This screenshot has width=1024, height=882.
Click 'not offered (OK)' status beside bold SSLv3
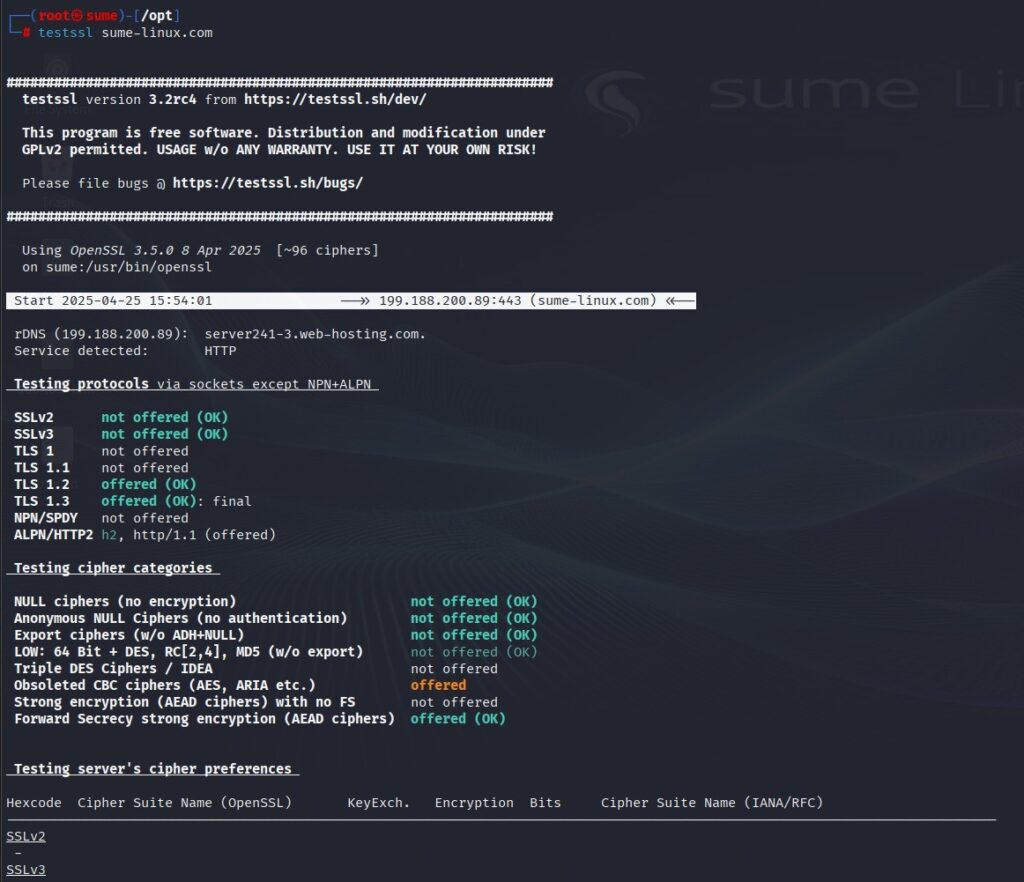click(x=165, y=434)
